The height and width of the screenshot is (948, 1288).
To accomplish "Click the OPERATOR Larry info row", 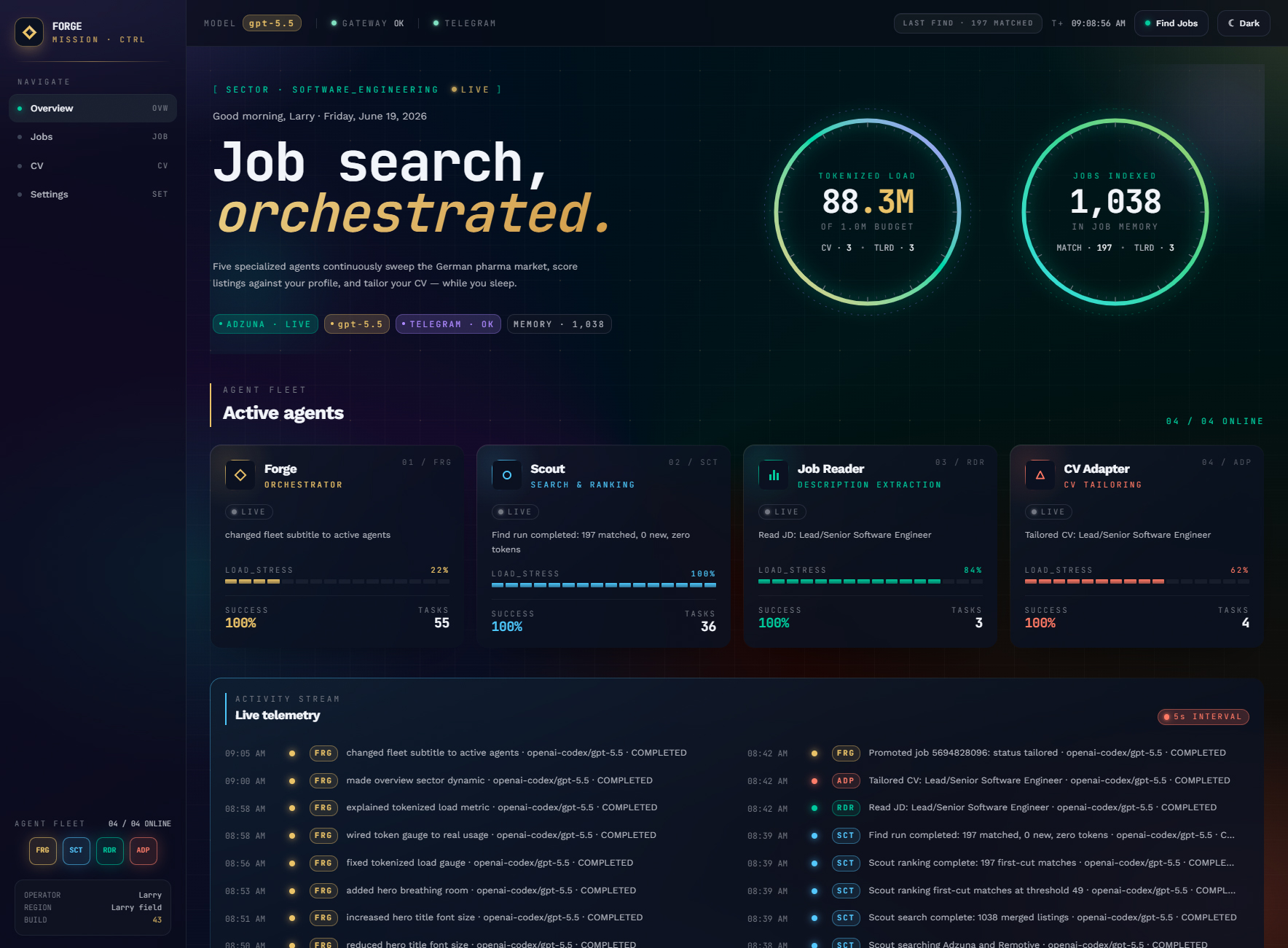I will (93, 895).
